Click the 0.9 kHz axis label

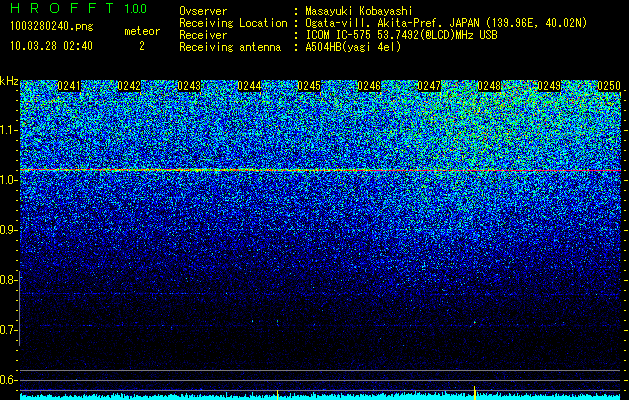(x=9, y=230)
